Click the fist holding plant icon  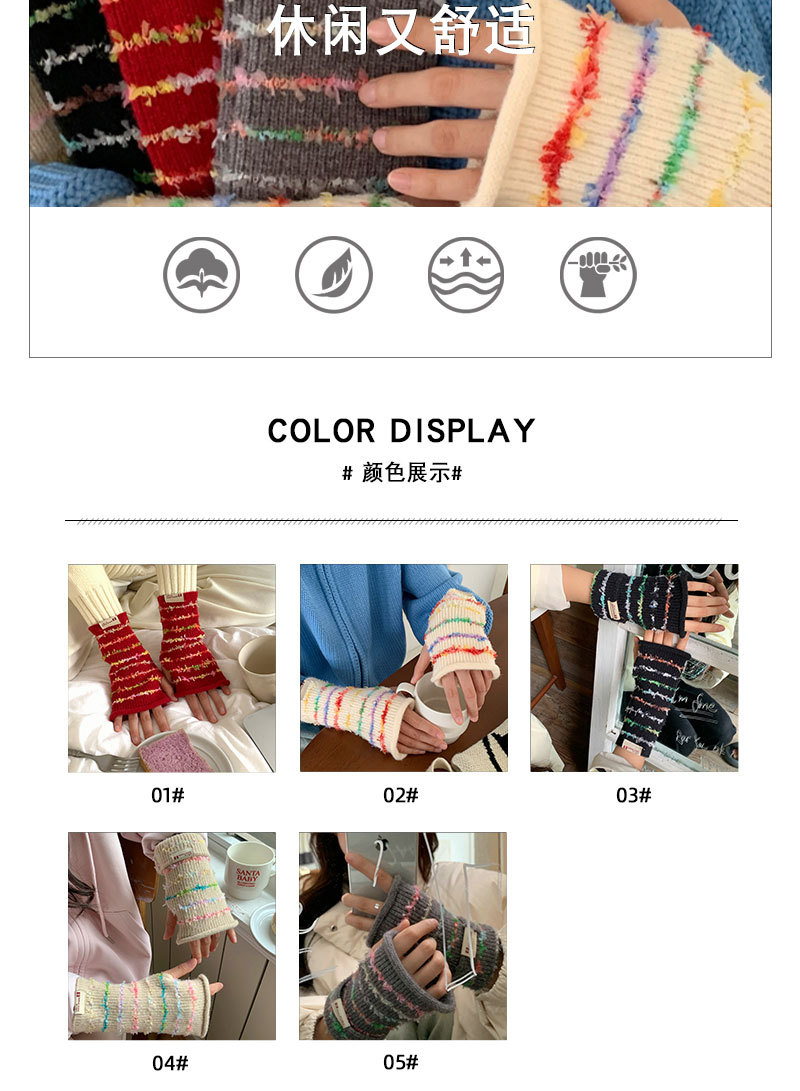tap(598, 275)
